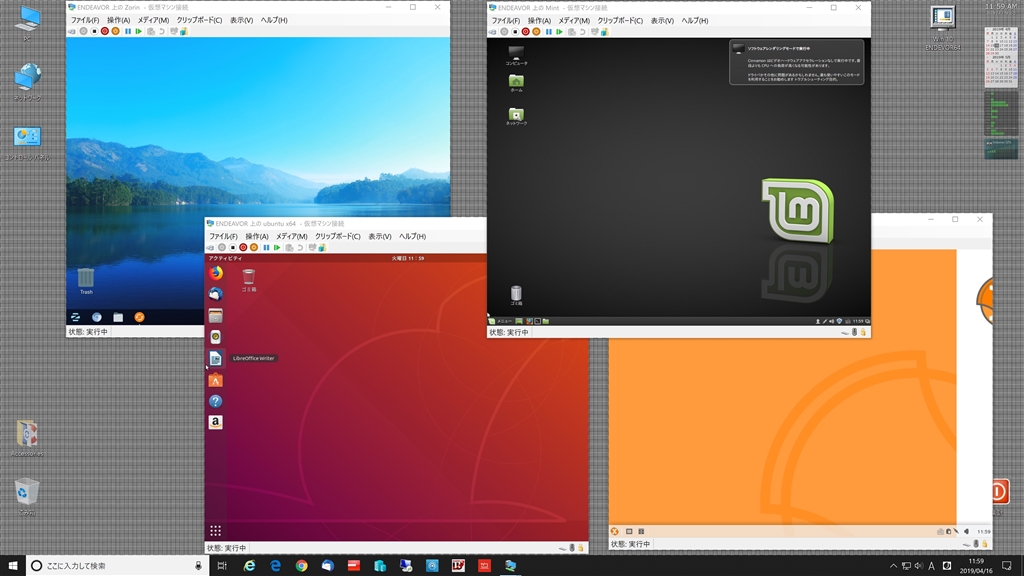
Task: Click the Amazon icon in Ubuntu dock
Action: tap(215, 422)
